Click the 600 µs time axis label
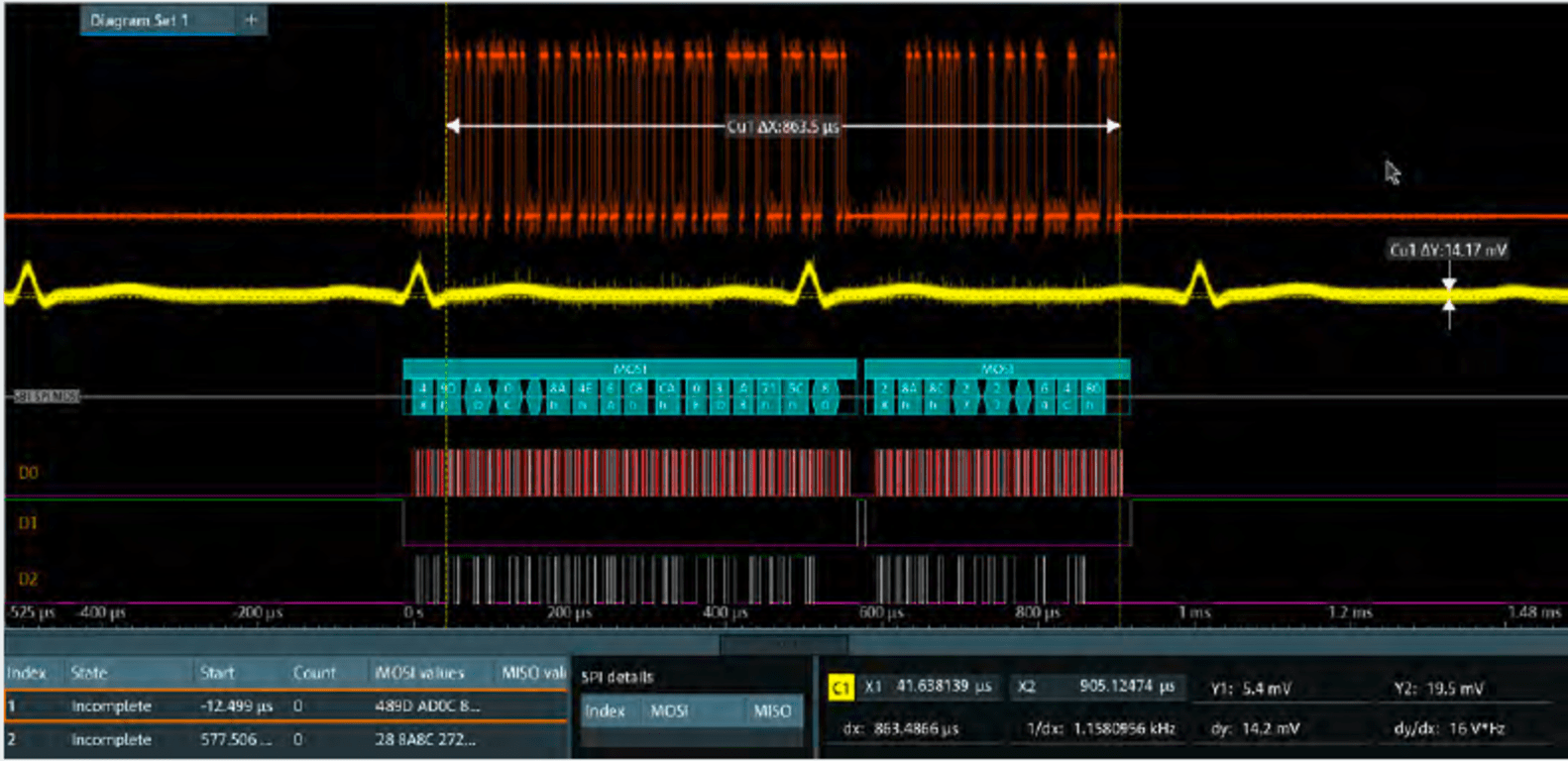1568x761 pixels. 880,612
